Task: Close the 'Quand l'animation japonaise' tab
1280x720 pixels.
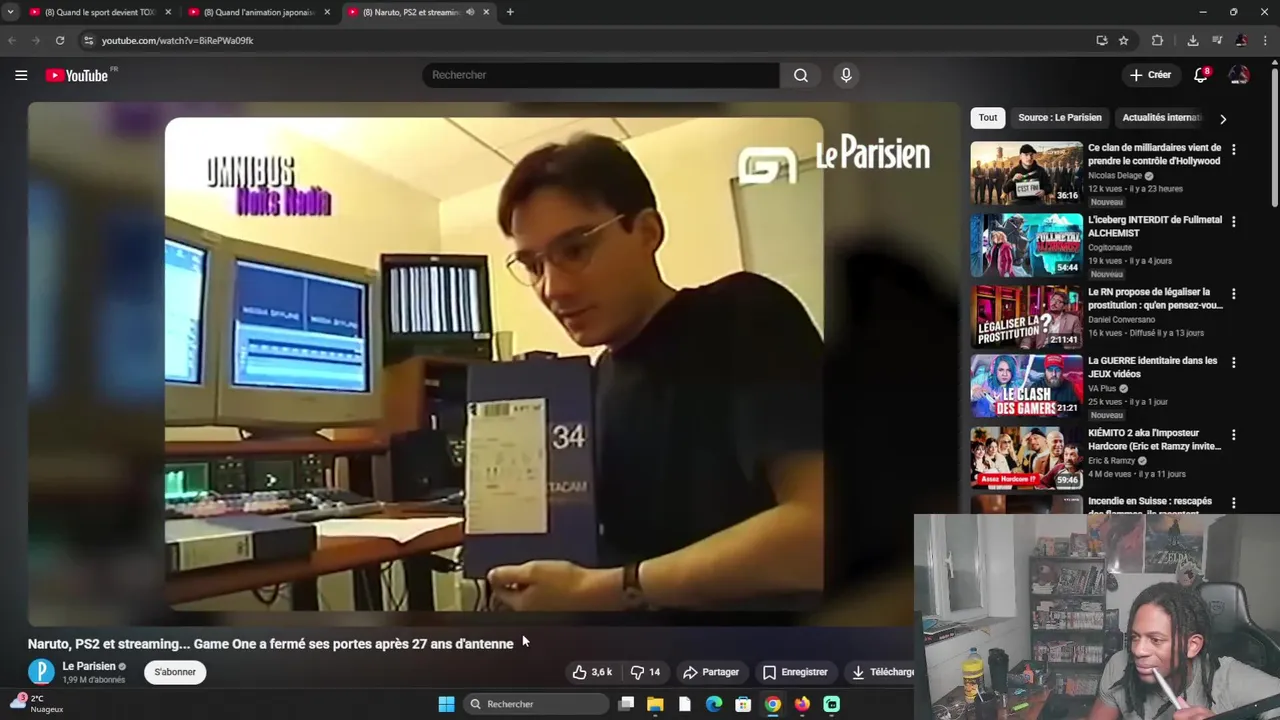Action: point(327,12)
